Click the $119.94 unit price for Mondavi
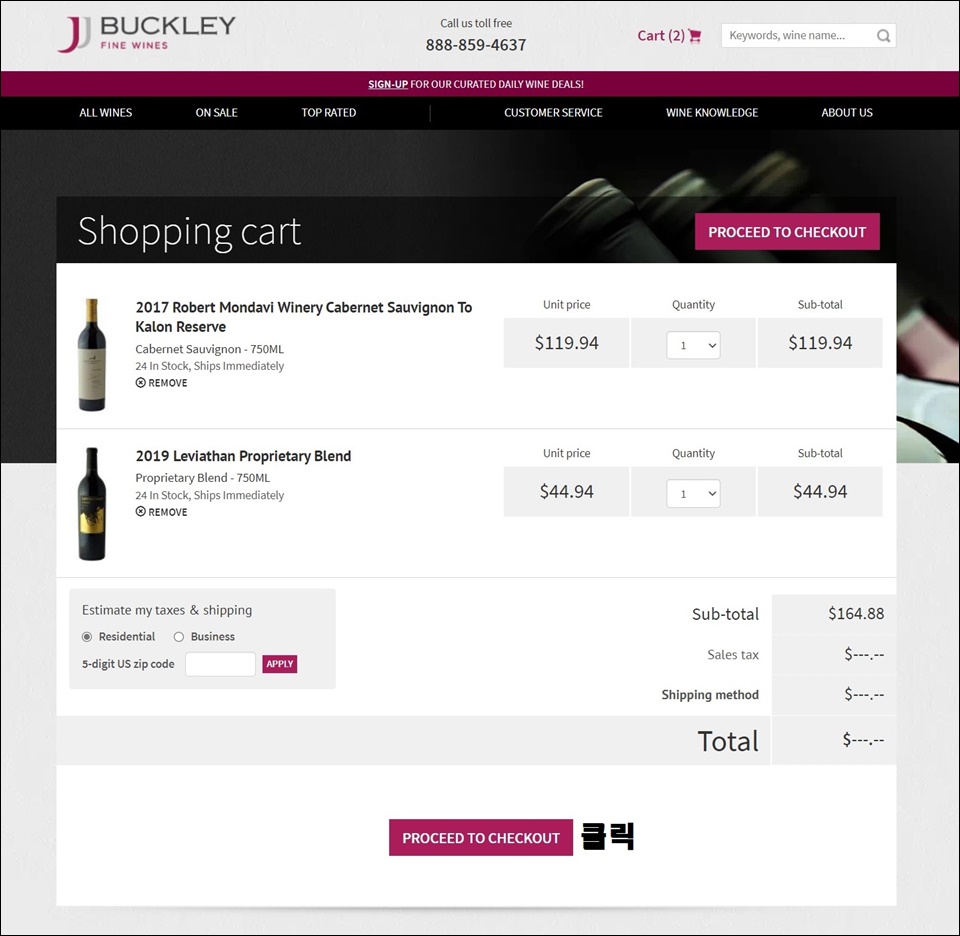The height and width of the screenshot is (936, 960). (566, 343)
